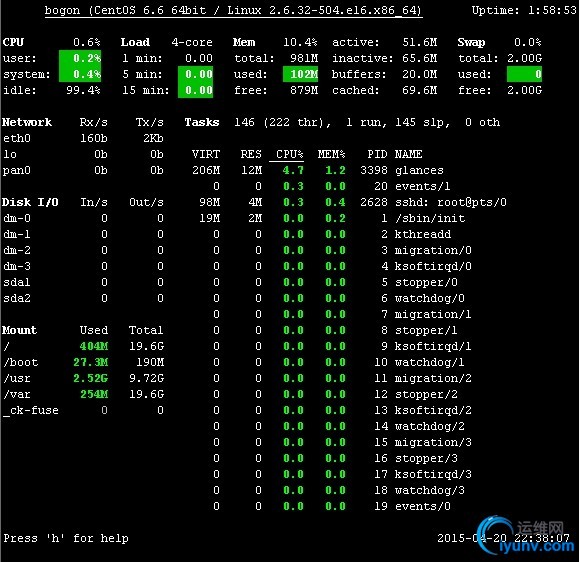Click the Out/s column header

[x=146, y=202]
